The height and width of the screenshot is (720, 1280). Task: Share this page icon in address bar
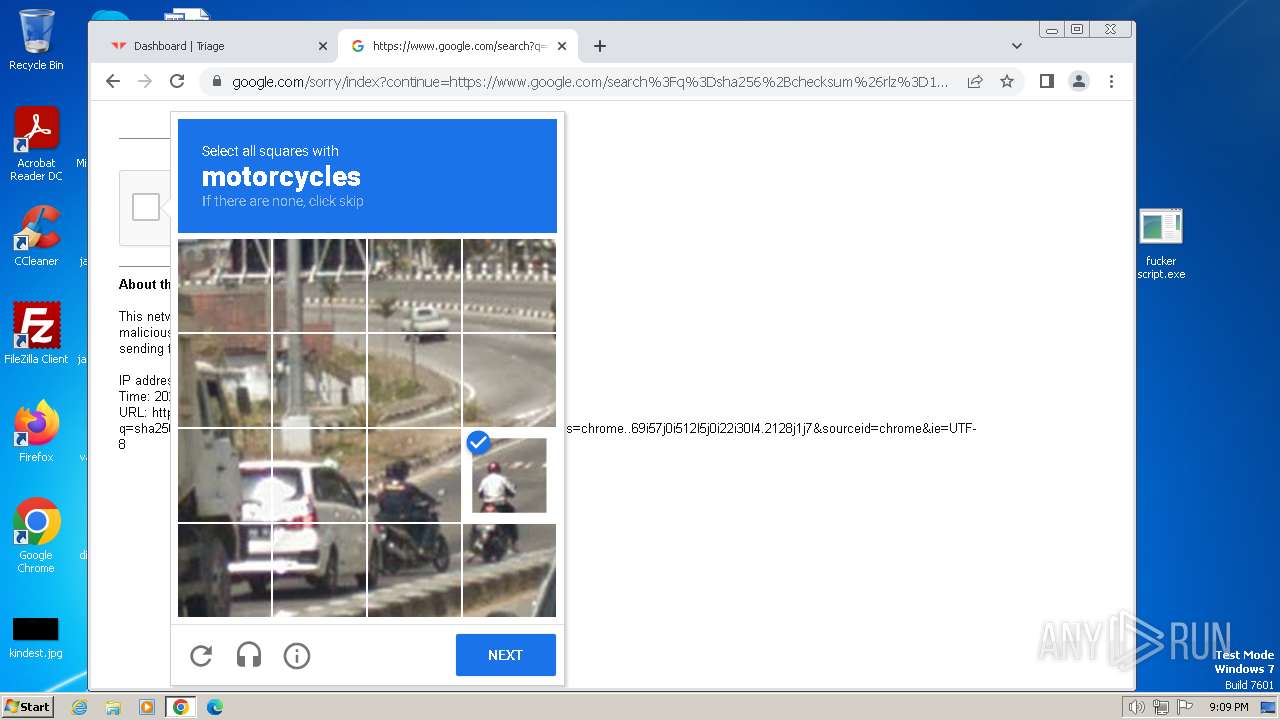(x=975, y=81)
